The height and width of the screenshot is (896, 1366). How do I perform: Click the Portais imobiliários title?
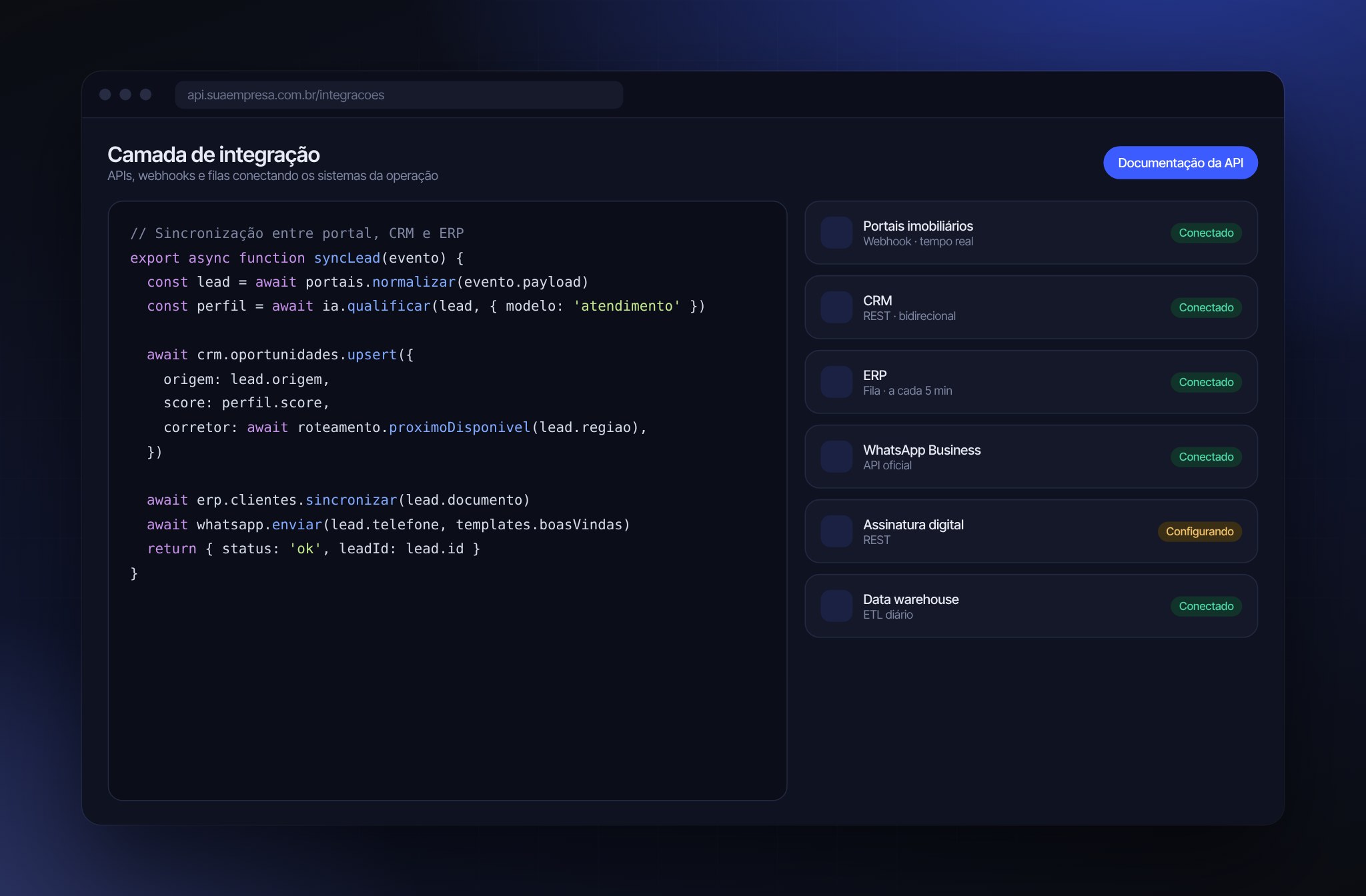918,226
